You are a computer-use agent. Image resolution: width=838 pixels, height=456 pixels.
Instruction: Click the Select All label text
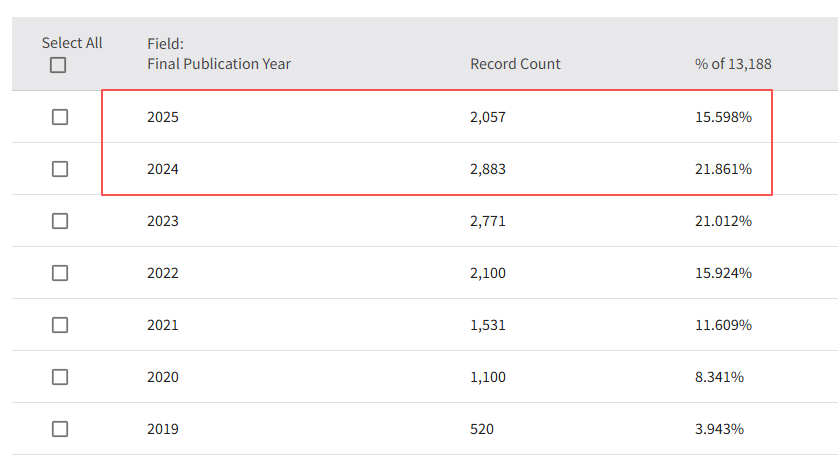(72, 43)
